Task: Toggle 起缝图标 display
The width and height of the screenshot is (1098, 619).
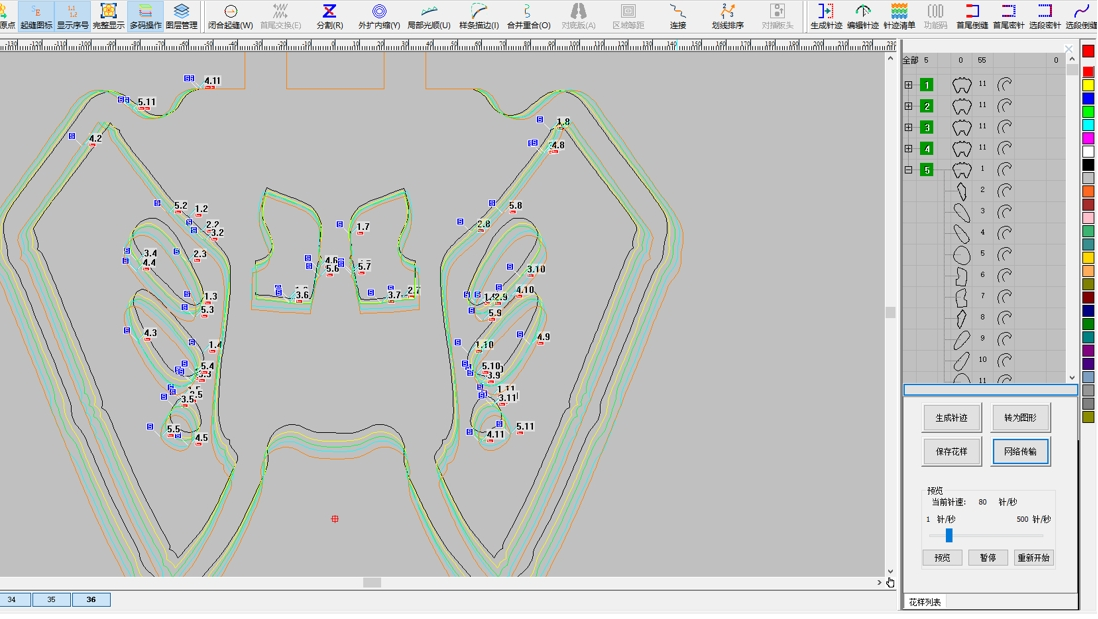Action: pyautogui.click(x=36, y=16)
